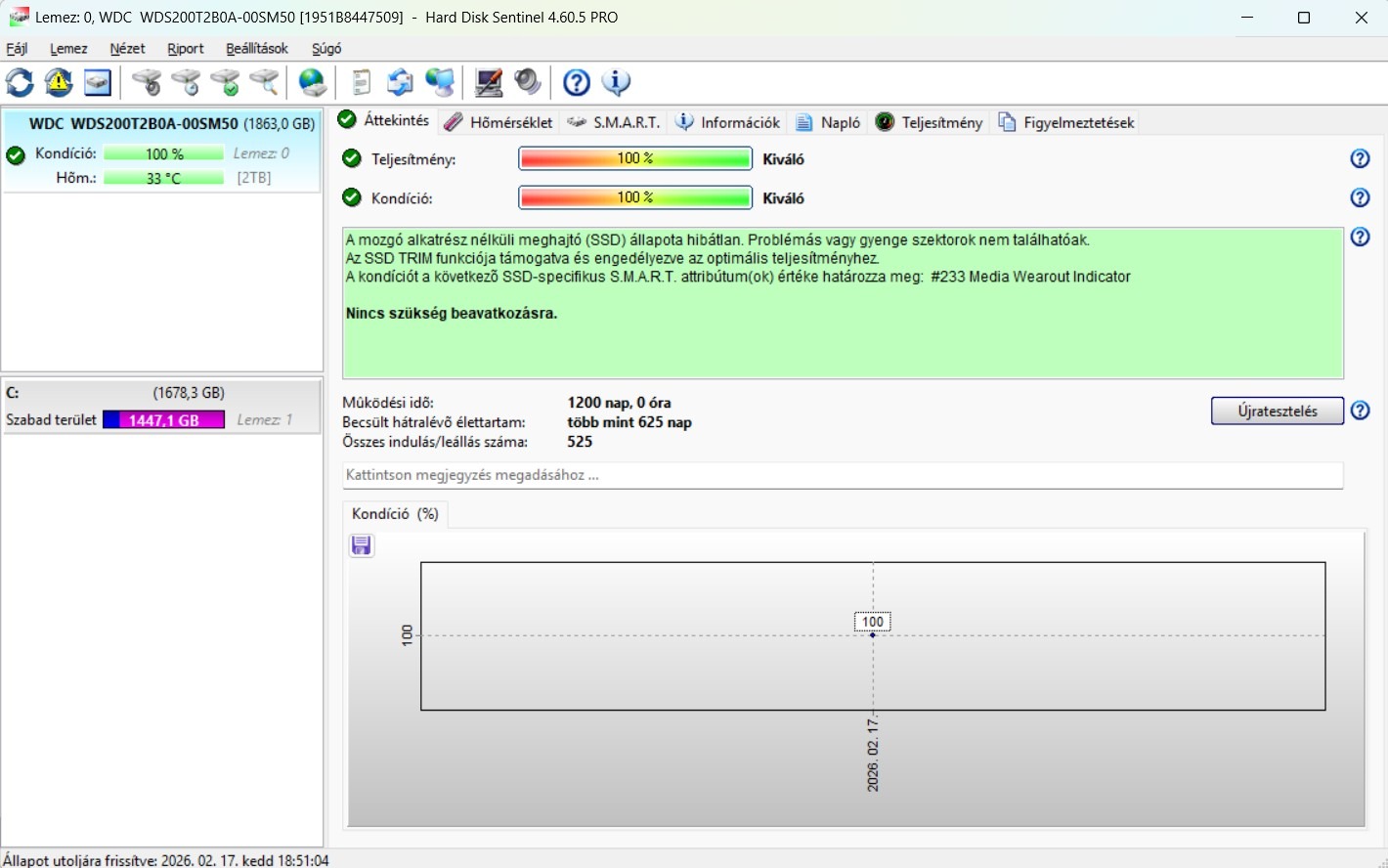Click the refresh icon with yellow warning triangle

(59, 83)
